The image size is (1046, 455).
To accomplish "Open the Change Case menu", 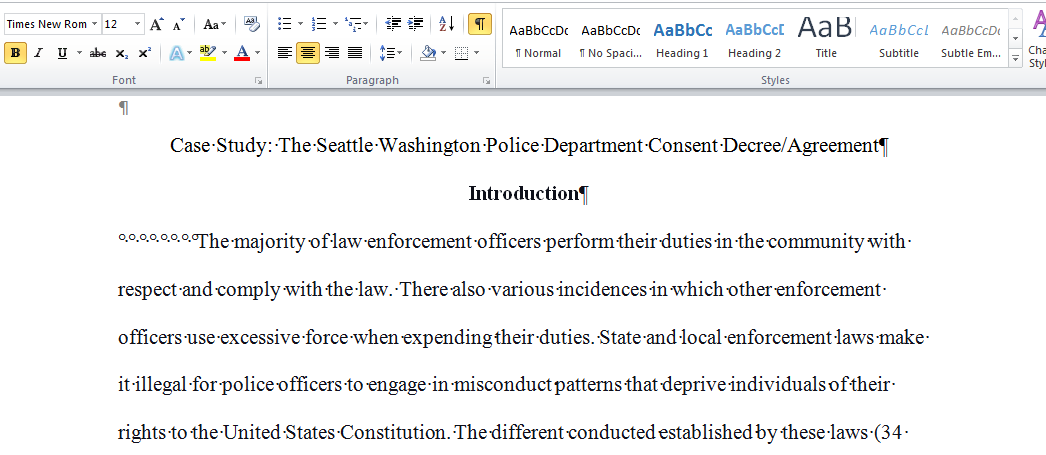I will (x=214, y=25).
